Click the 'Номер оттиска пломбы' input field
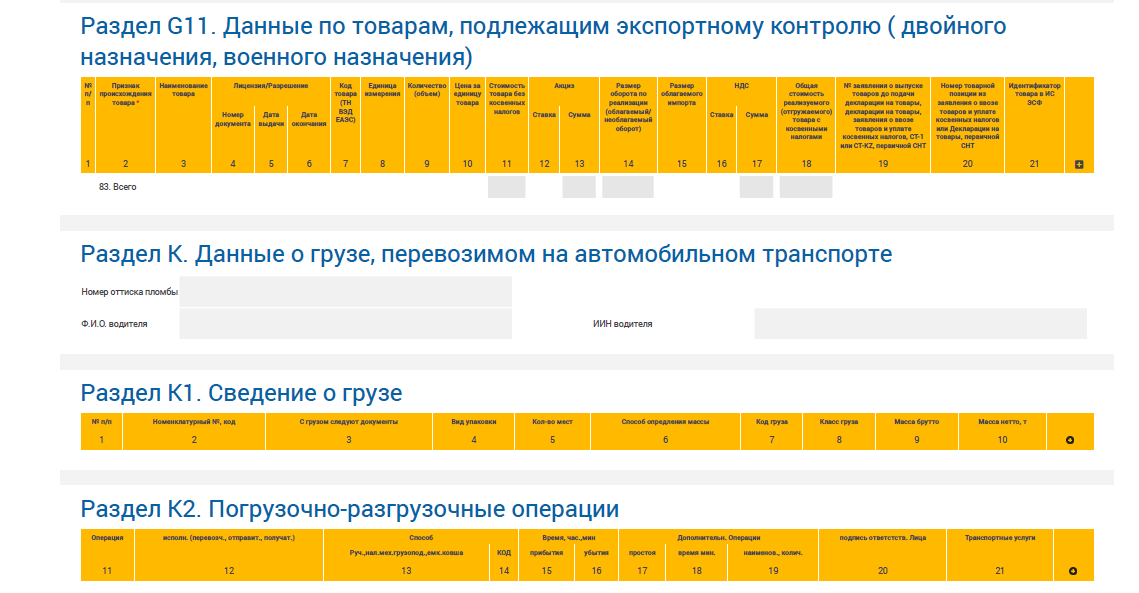 point(345,291)
